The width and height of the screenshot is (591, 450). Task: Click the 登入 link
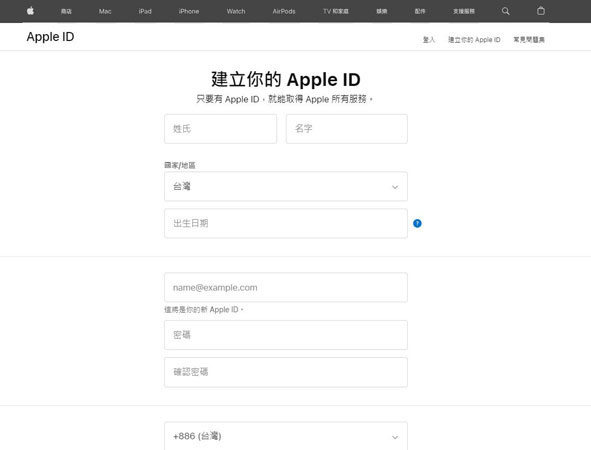click(429, 40)
